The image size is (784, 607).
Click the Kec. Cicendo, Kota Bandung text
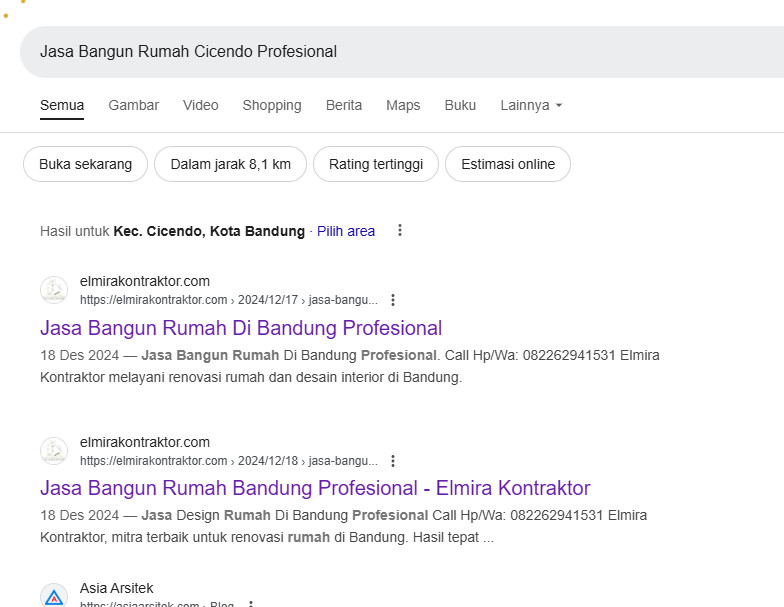tap(209, 232)
